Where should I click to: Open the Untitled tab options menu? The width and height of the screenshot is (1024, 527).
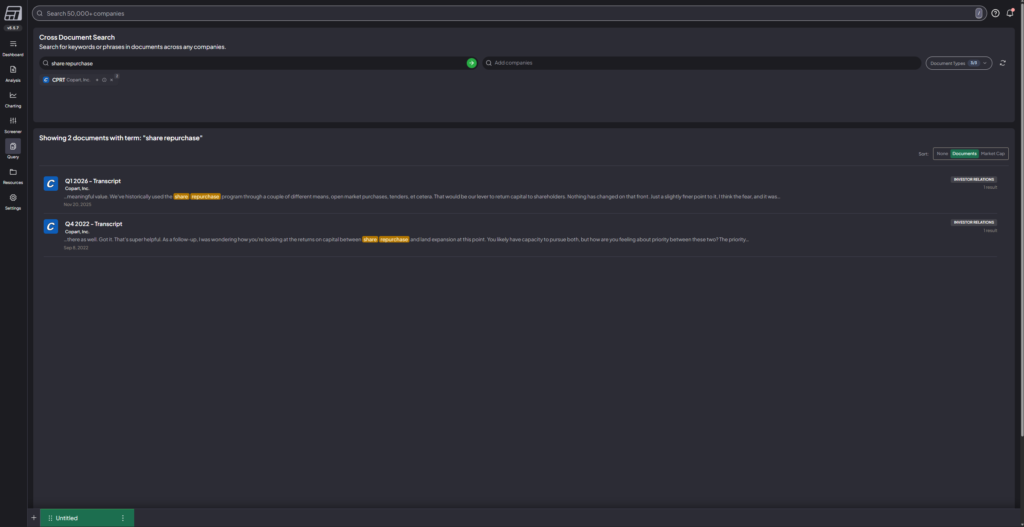click(123, 518)
